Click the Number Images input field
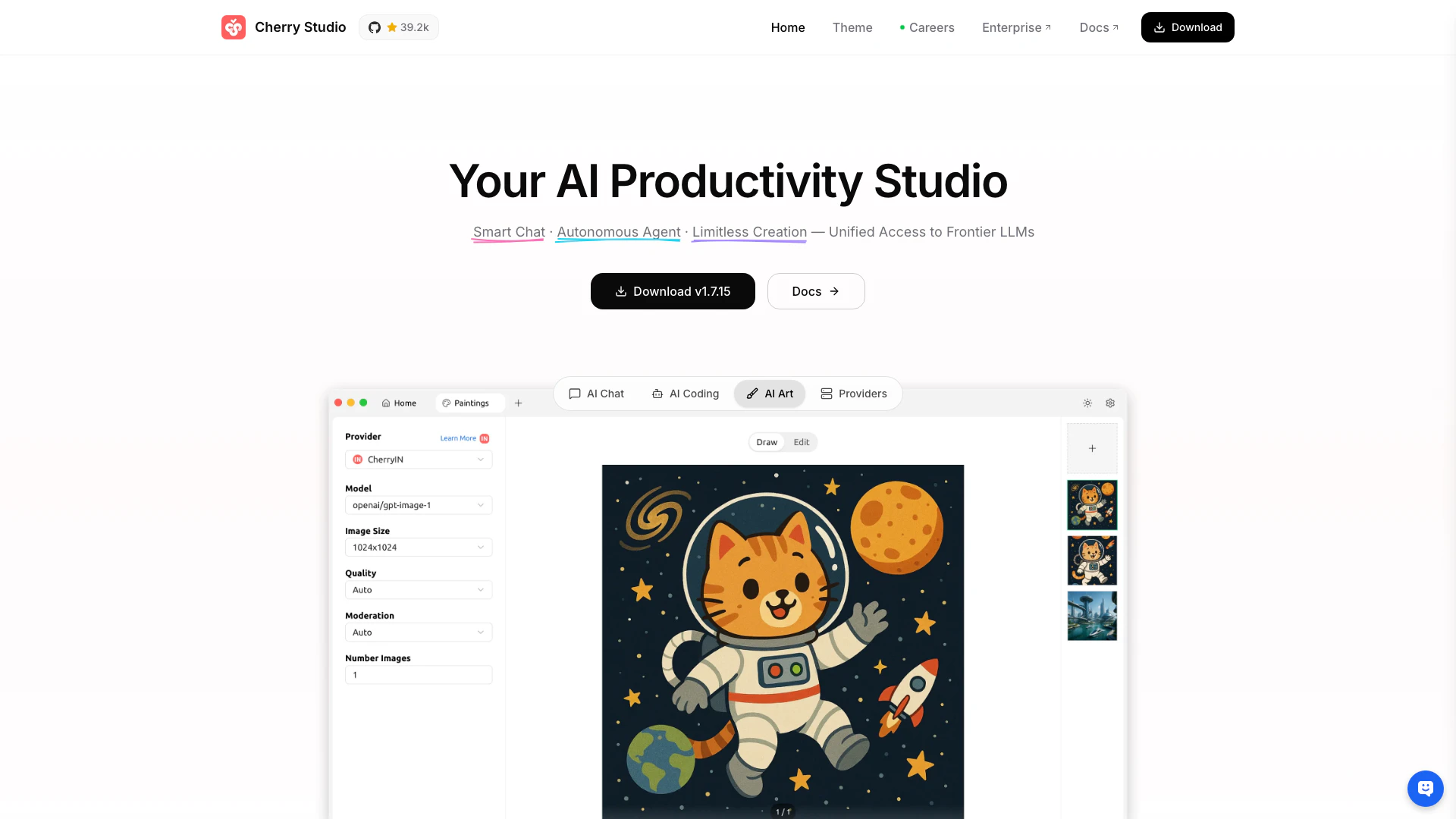 (419, 675)
